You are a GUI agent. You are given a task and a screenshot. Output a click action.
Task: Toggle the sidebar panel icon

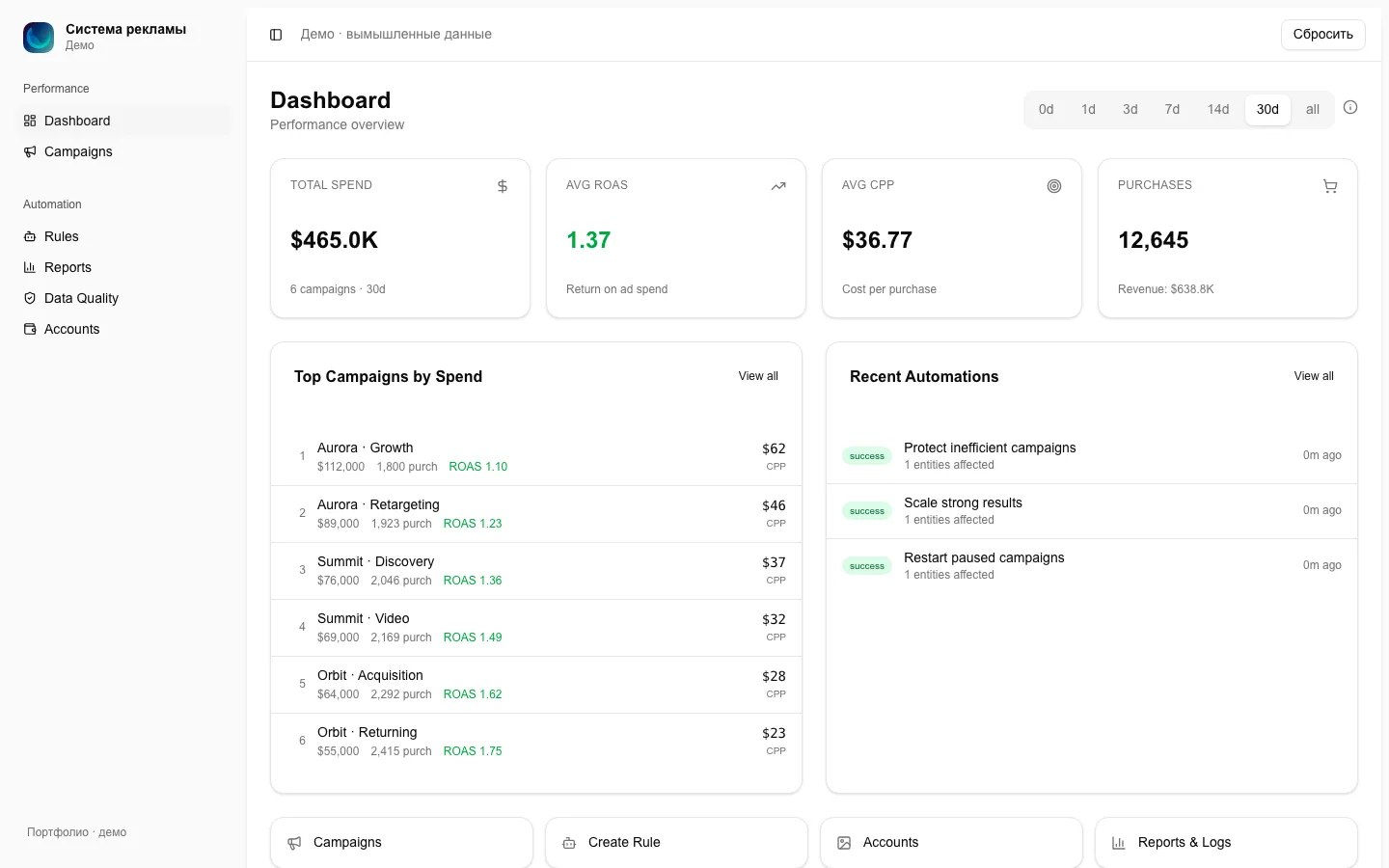coord(276,35)
